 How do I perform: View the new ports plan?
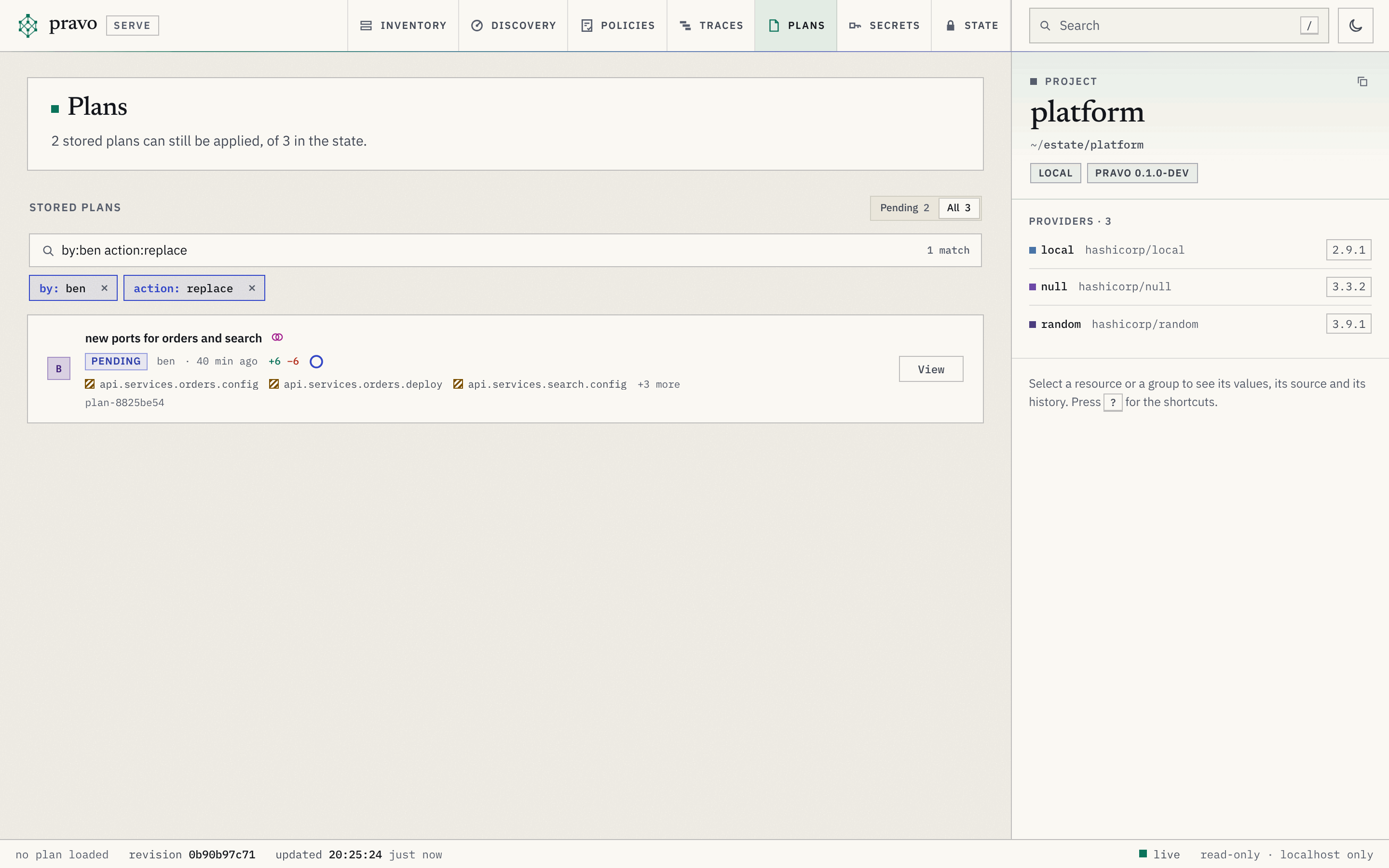(x=931, y=369)
